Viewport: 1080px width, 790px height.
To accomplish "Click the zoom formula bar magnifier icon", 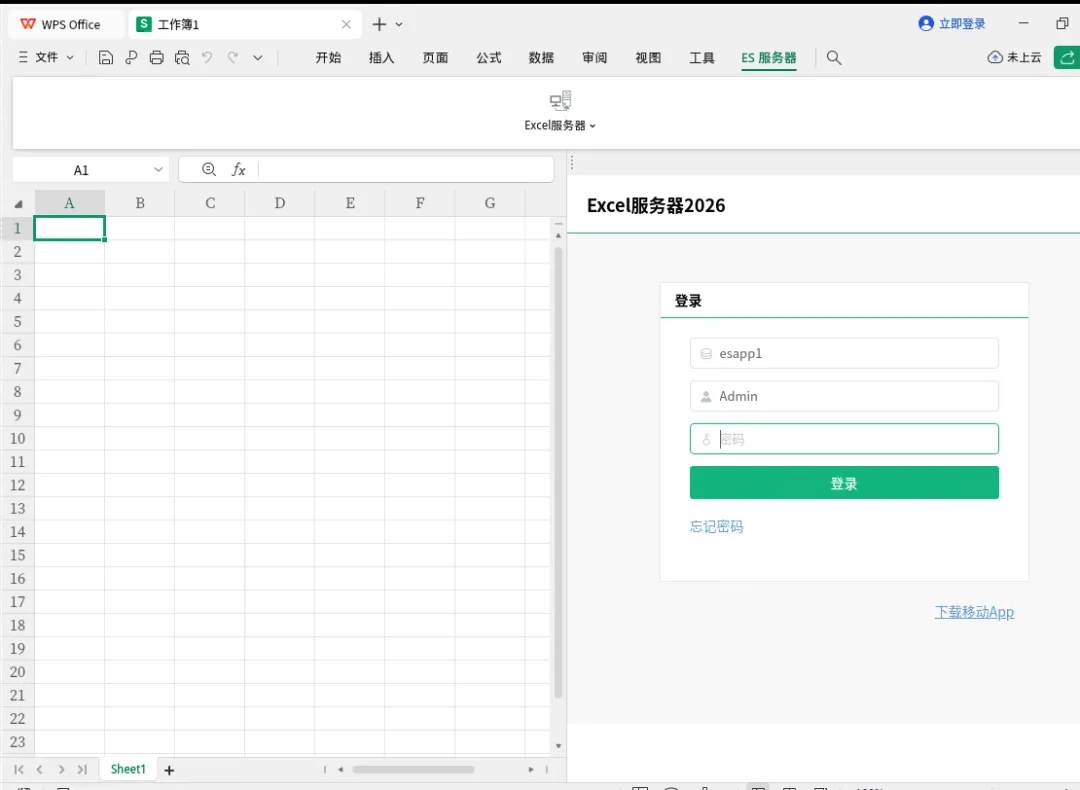I will coord(209,169).
